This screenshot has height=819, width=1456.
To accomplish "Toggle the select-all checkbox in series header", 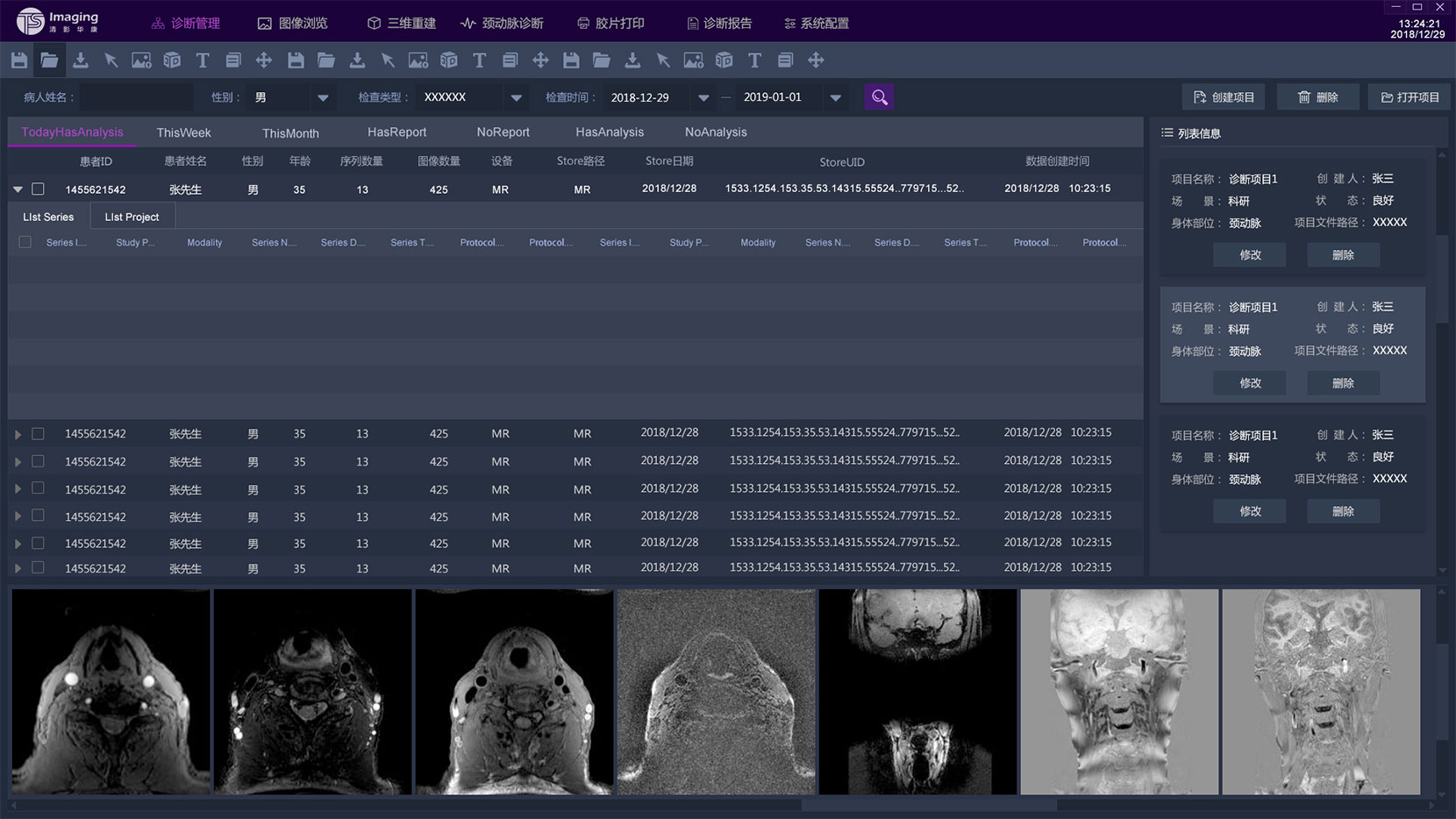I will click(x=25, y=242).
